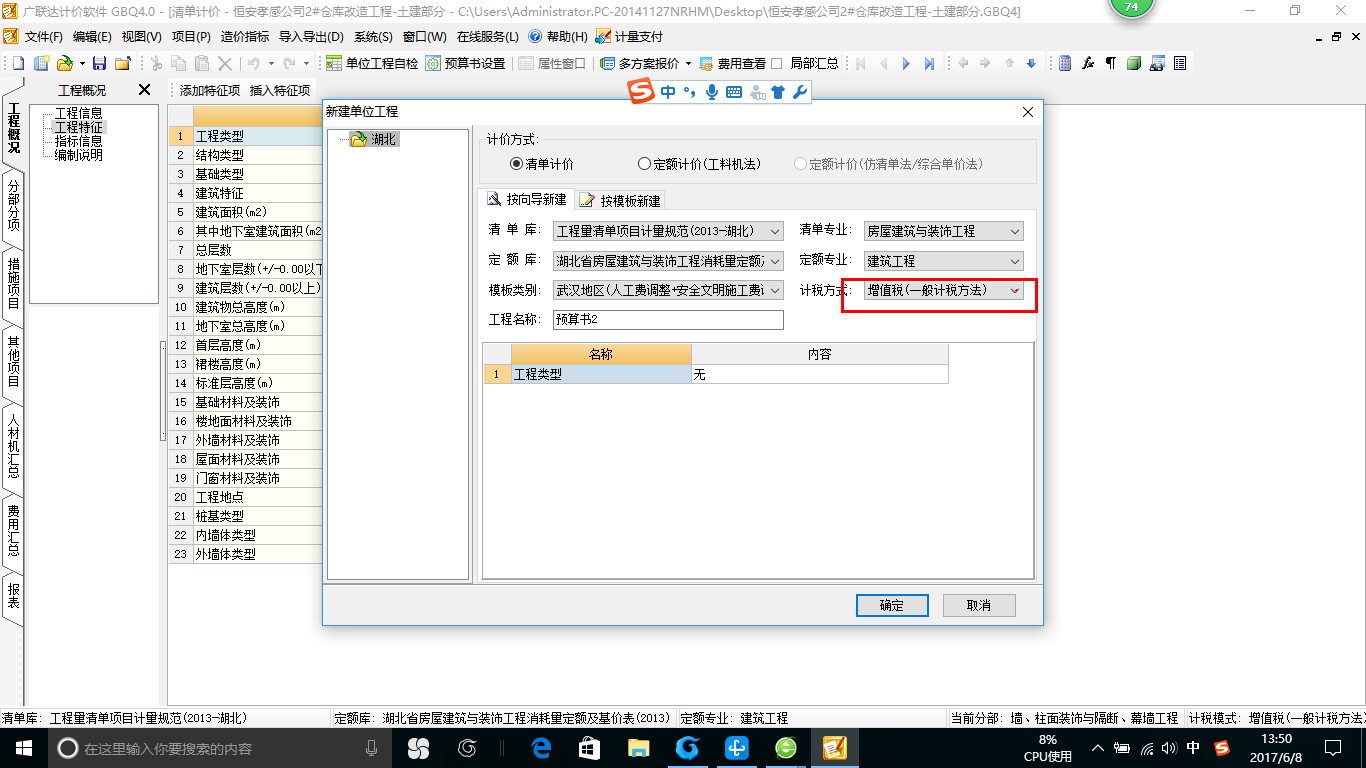Click the paragraph mark icon

(x=1110, y=63)
